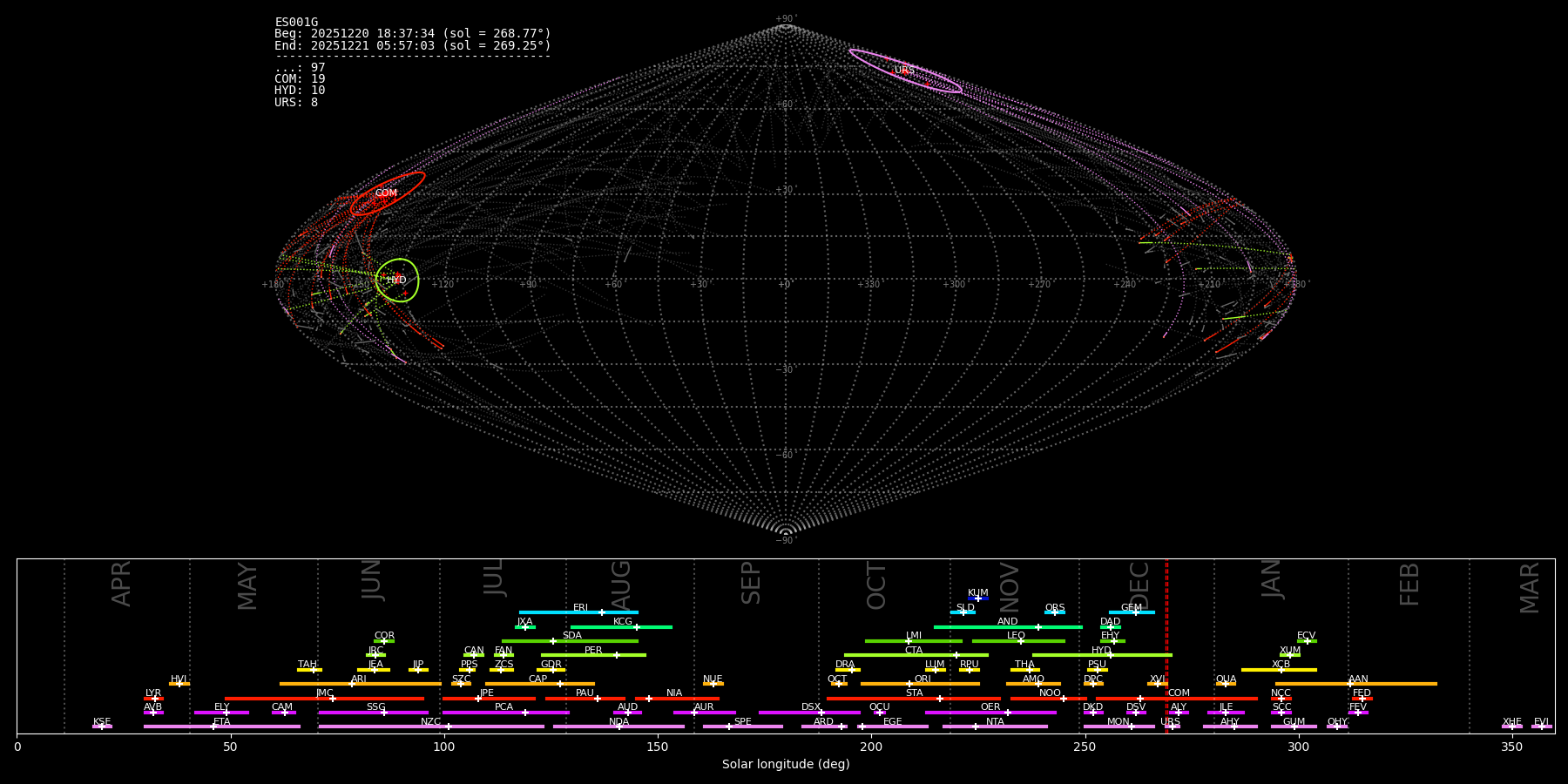Click the red dashed current solar longitude line
This screenshot has height=784, width=1568.
point(1166,645)
